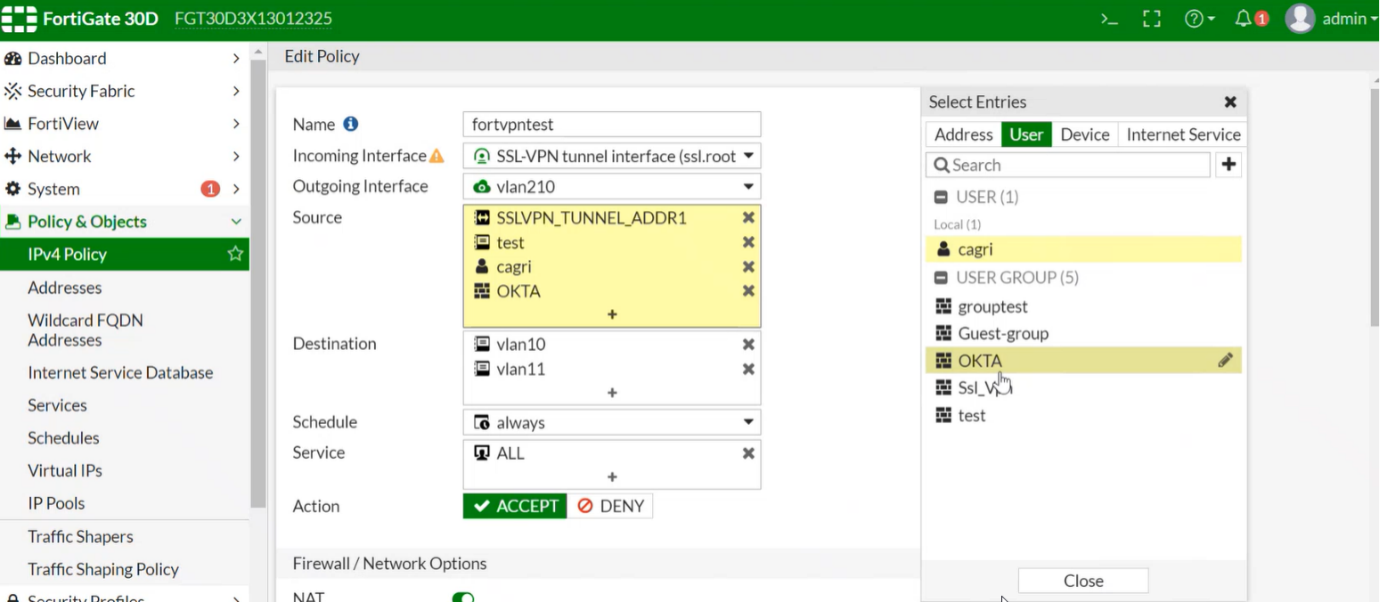Click the FortiGate logo icon
The width and height of the screenshot is (1384, 605).
18,19
